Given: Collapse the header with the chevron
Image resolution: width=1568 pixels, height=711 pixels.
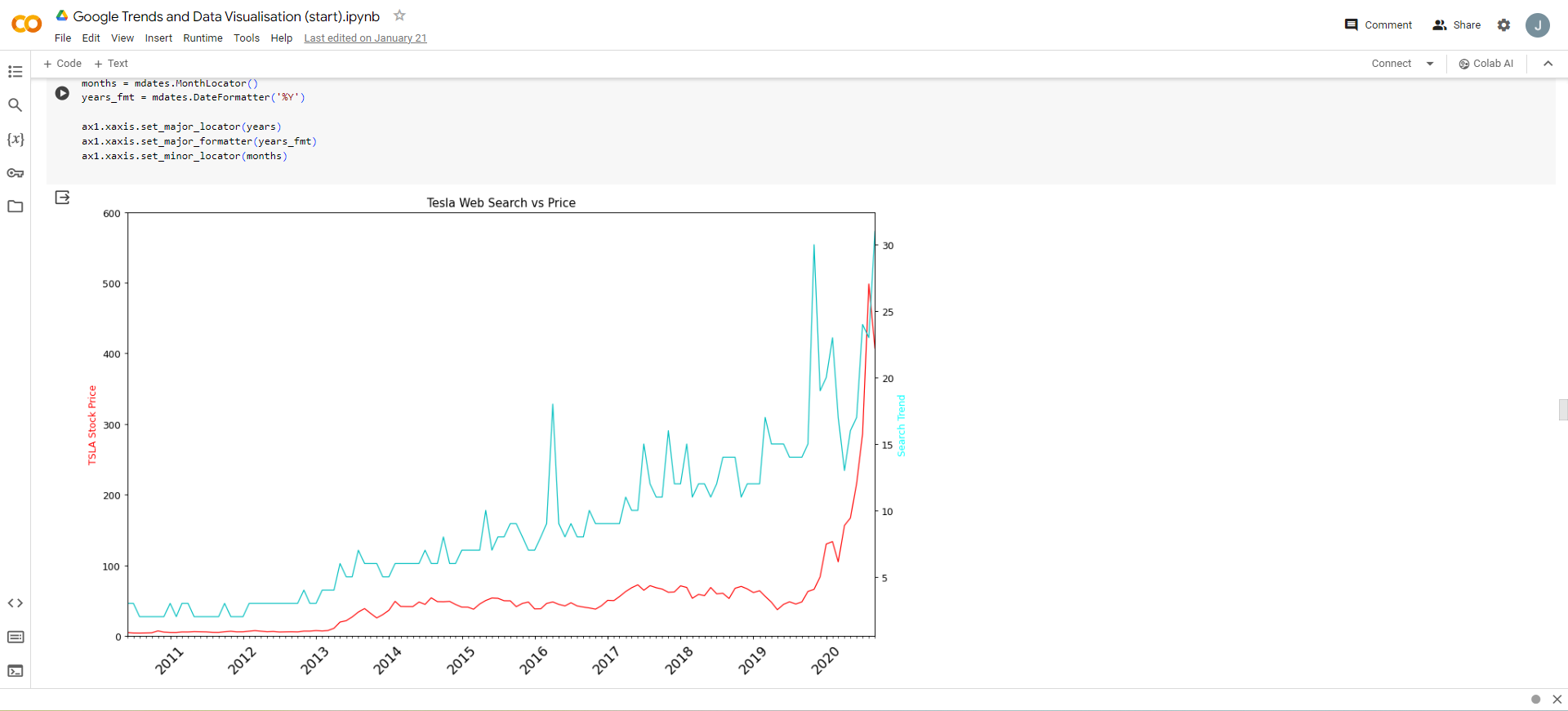Looking at the screenshot, I should pyautogui.click(x=1548, y=64).
